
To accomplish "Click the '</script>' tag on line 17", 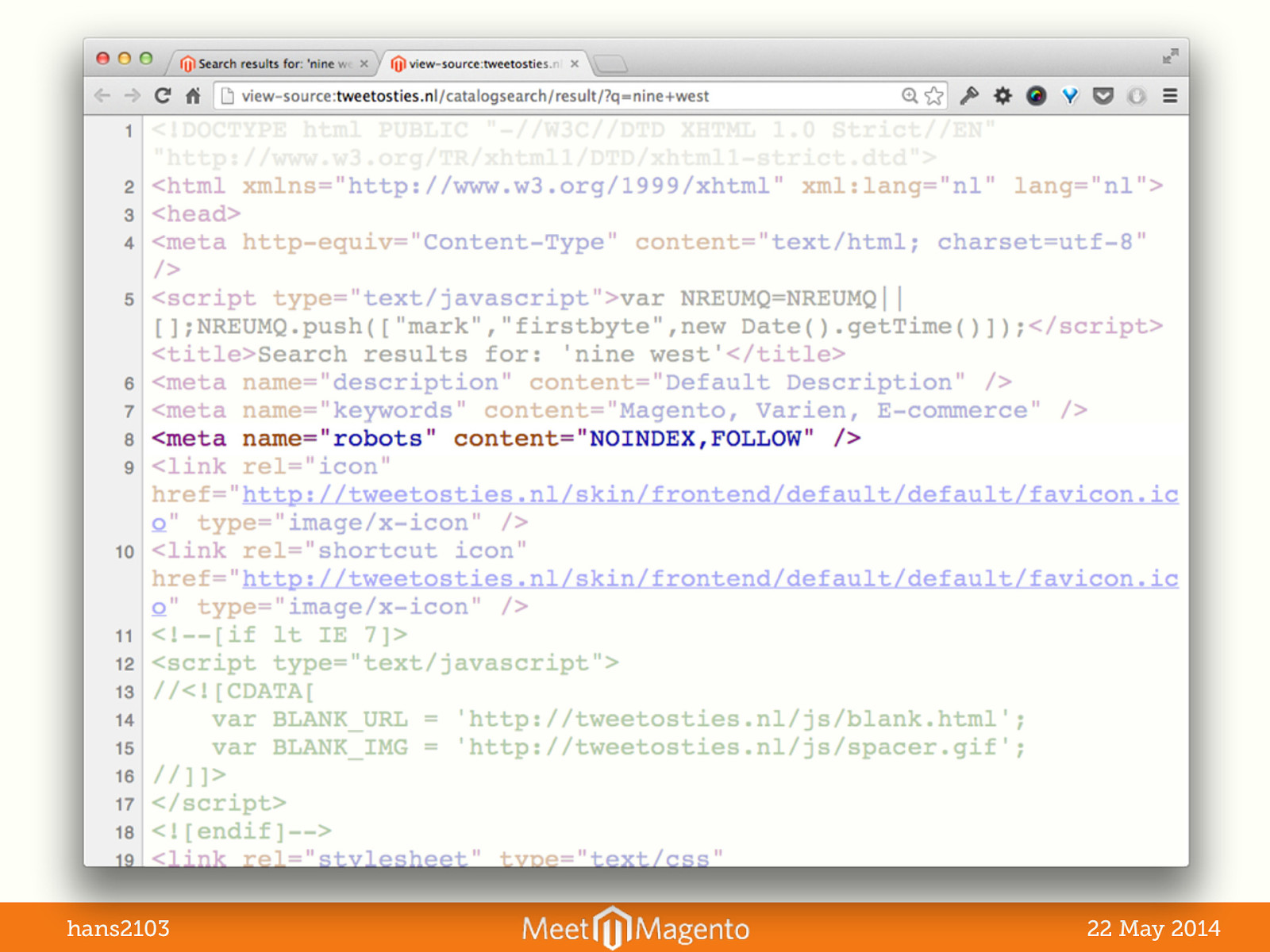I will point(219,804).
